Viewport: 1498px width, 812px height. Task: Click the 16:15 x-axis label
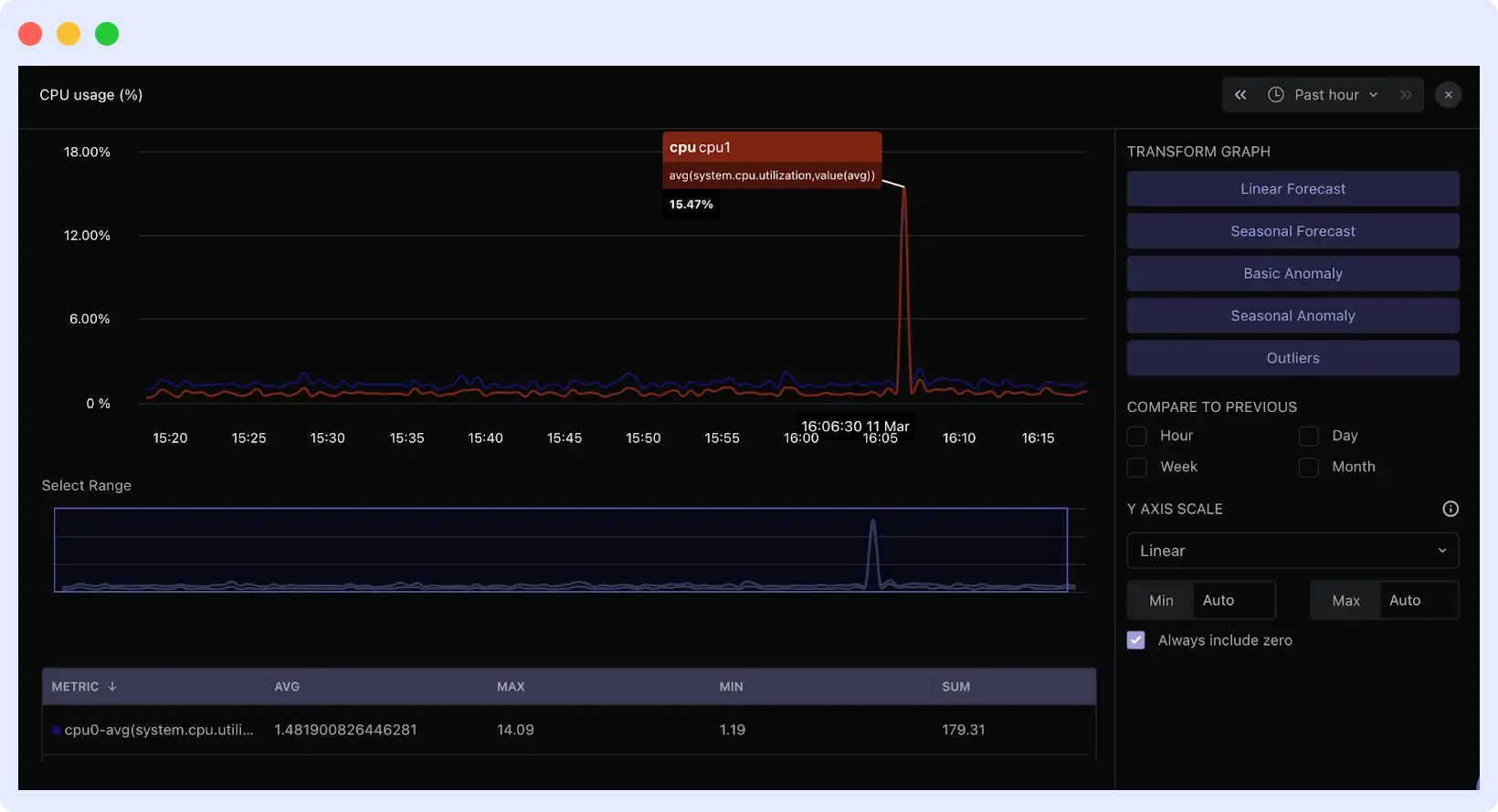point(1038,438)
